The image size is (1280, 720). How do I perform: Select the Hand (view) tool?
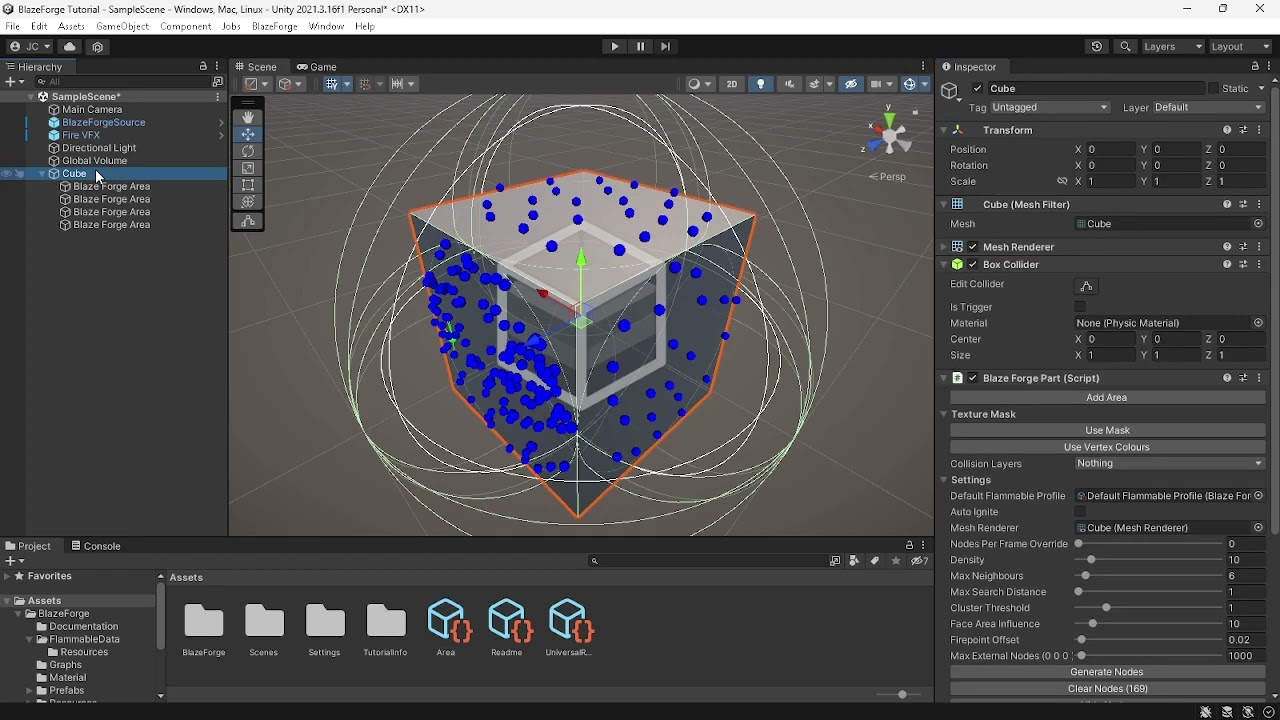(248, 117)
